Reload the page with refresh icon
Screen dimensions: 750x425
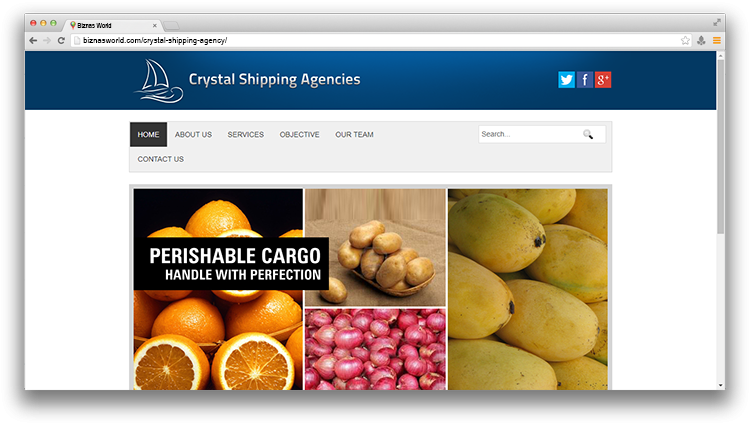[61, 41]
